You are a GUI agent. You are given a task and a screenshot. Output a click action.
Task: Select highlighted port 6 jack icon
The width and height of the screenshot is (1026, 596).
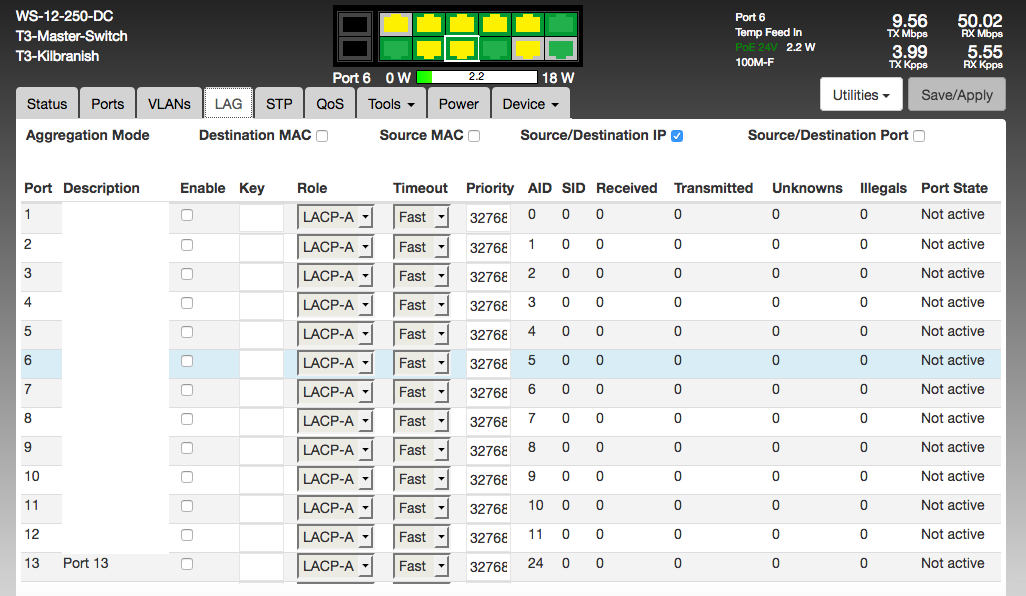[x=461, y=48]
